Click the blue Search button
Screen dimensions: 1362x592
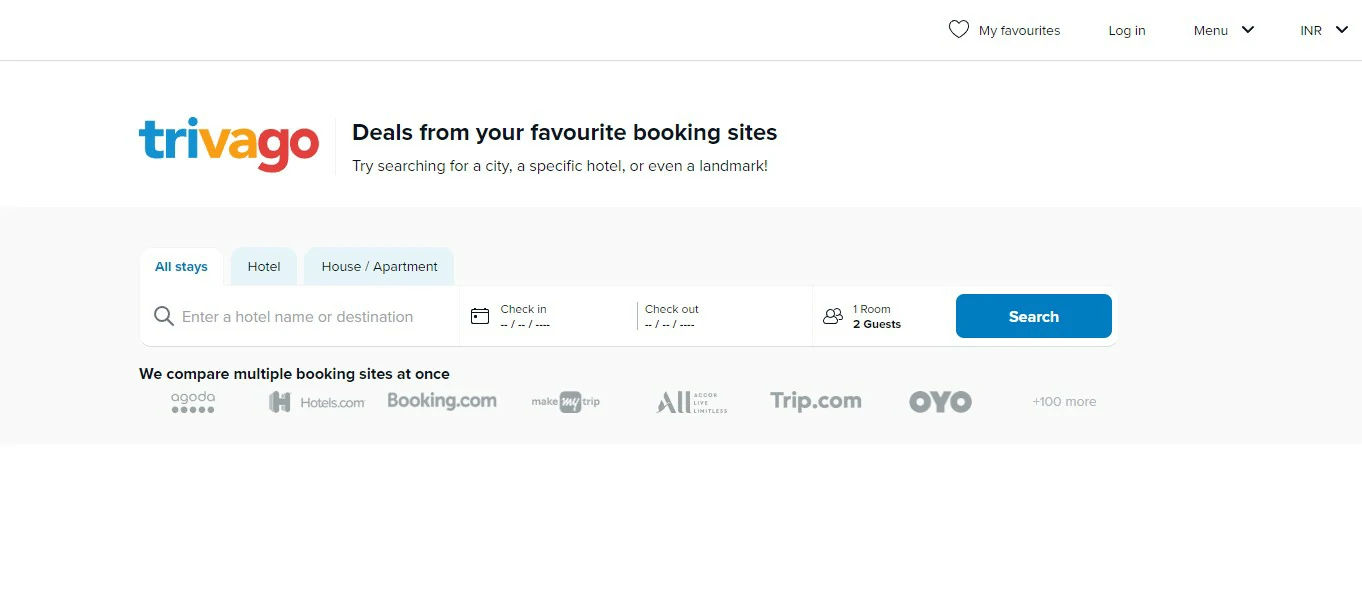coord(1033,316)
